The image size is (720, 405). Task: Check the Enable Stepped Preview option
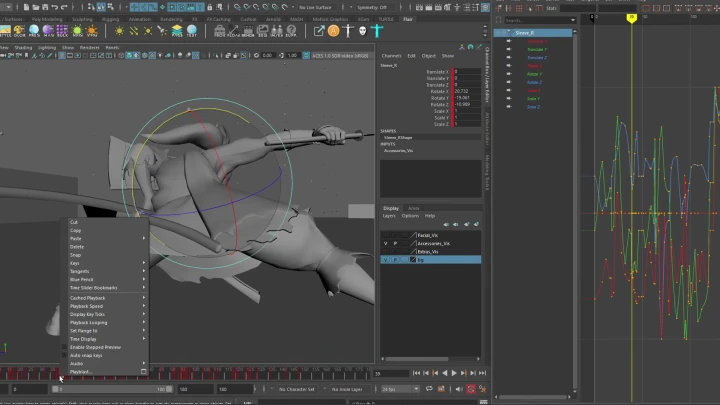pos(64,347)
